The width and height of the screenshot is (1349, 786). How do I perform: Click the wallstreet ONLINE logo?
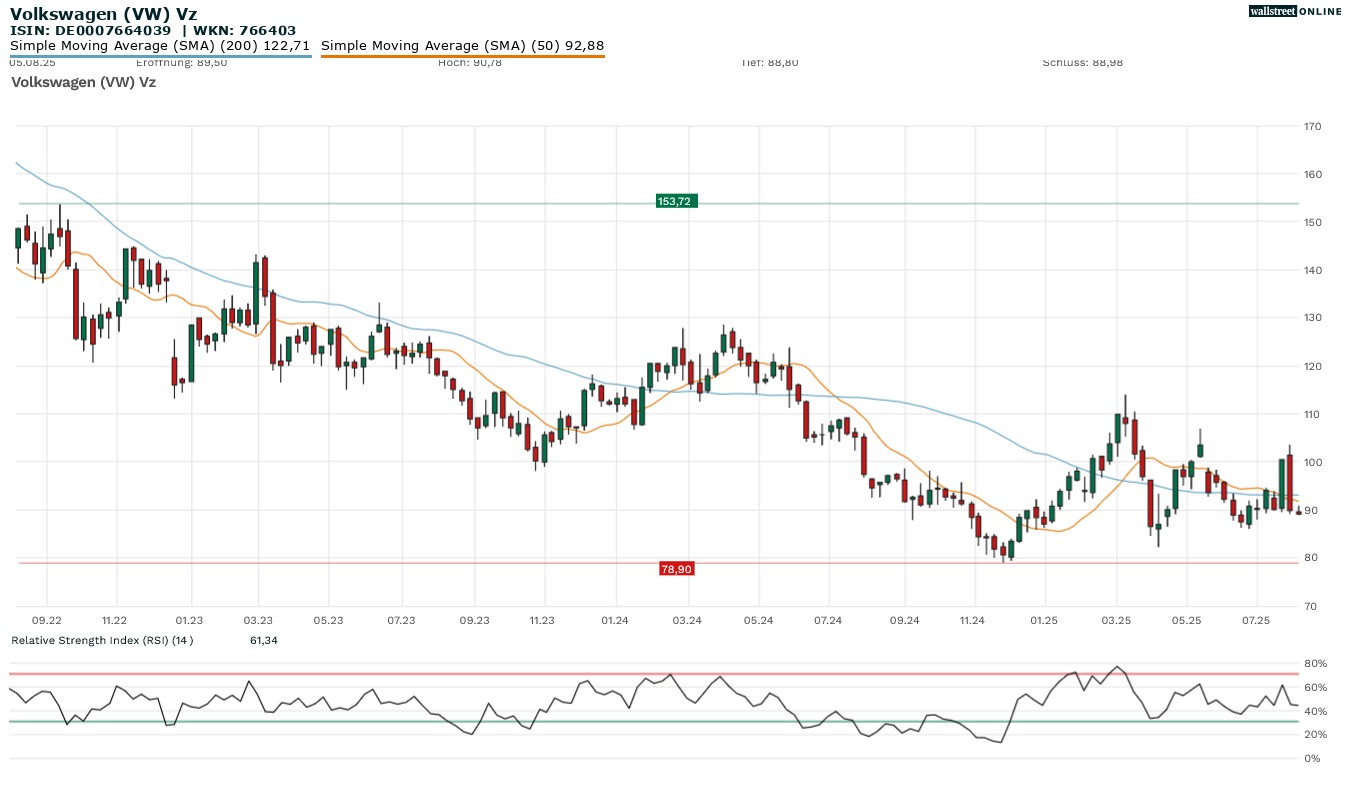pyautogui.click(x=1295, y=11)
